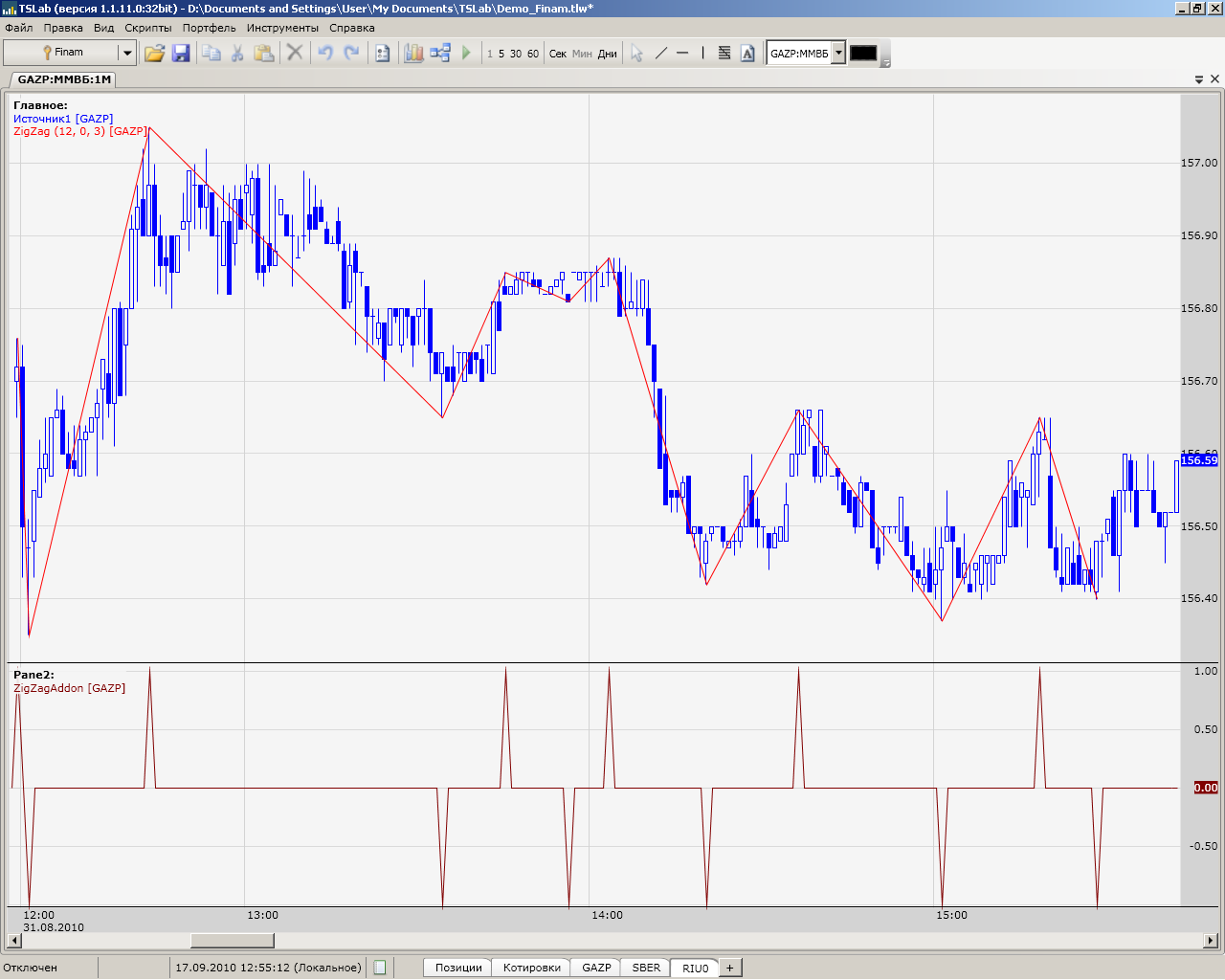Click the black color swatch
Image resolution: width=1225 pixels, height=980 pixels.
coord(863,54)
